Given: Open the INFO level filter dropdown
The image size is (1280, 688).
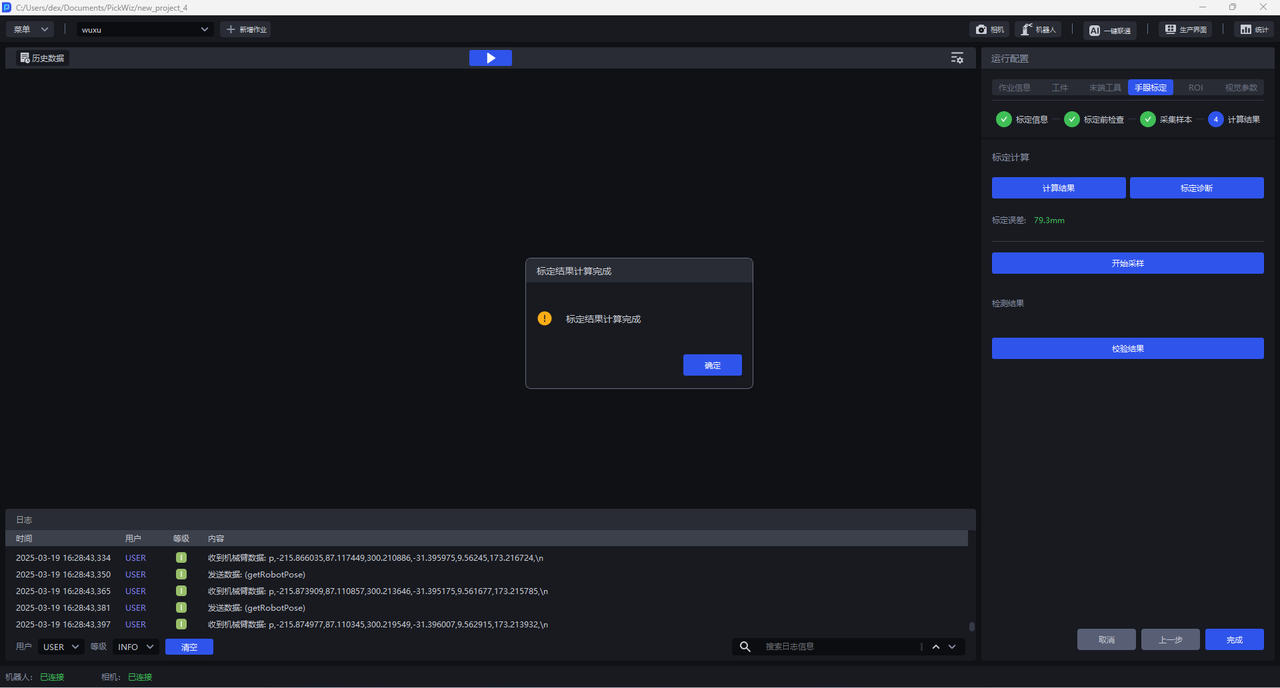Looking at the screenshot, I should [135, 647].
